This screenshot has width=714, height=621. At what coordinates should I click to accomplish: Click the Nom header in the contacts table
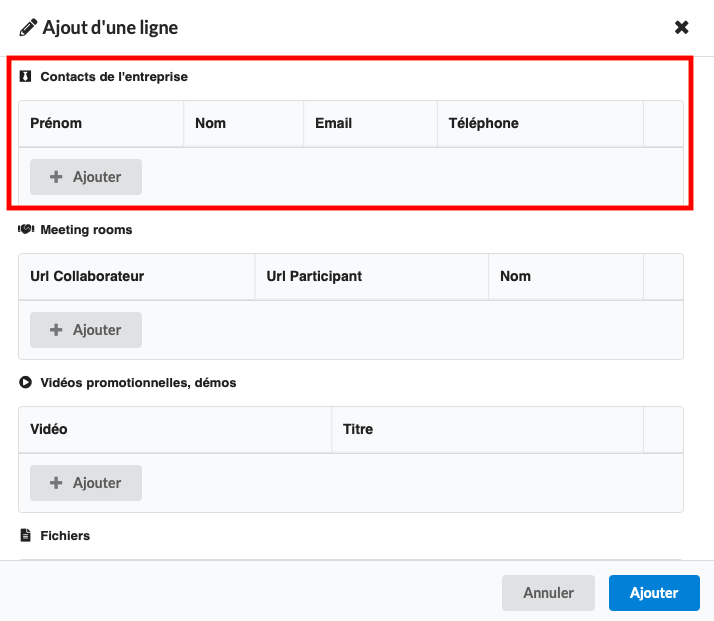tap(210, 123)
